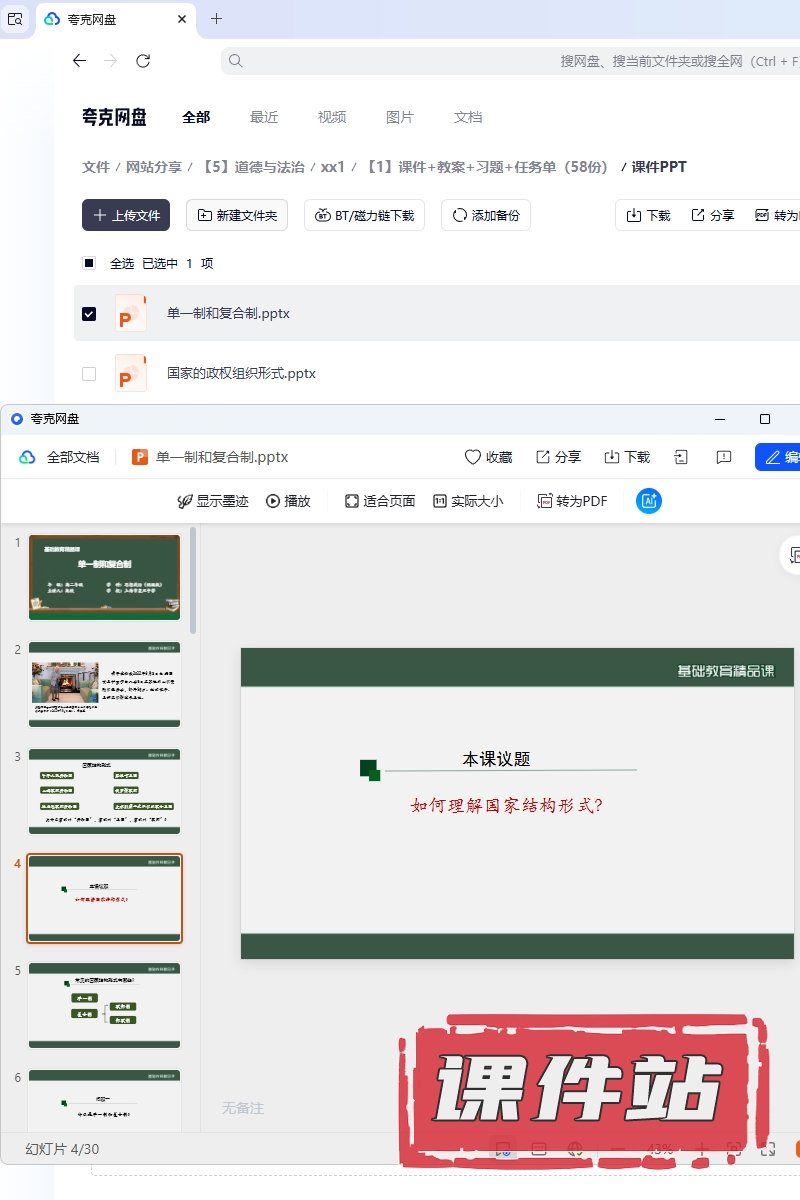Select 适合页面 fit-to-page option

click(x=379, y=501)
